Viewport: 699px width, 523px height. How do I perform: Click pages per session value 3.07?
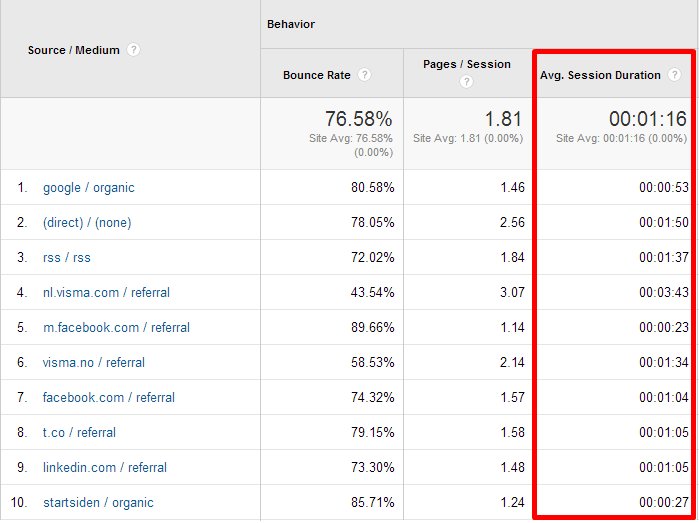click(x=512, y=292)
